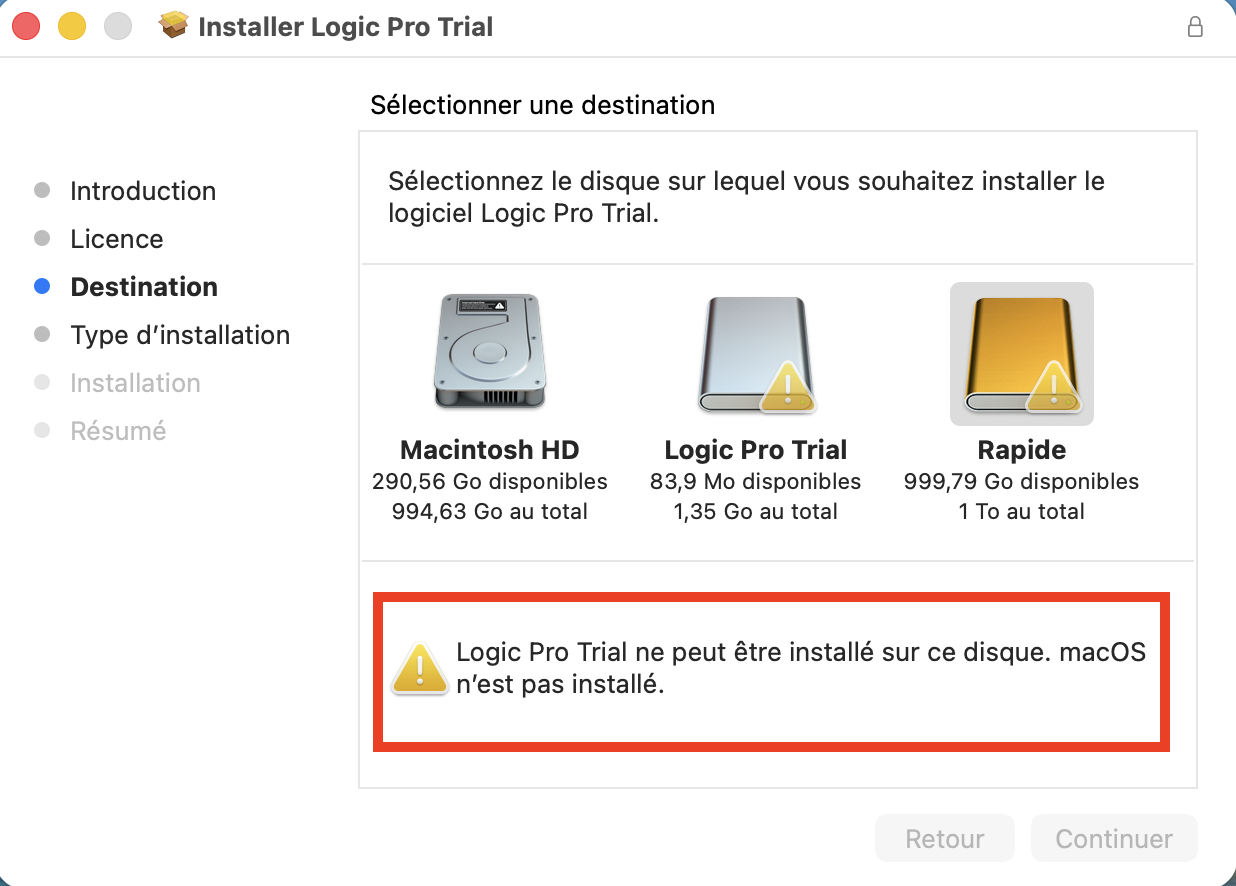Viewport: 1236px width, 886px height.
Task: Go to the Introduction step
Action: 143,191
